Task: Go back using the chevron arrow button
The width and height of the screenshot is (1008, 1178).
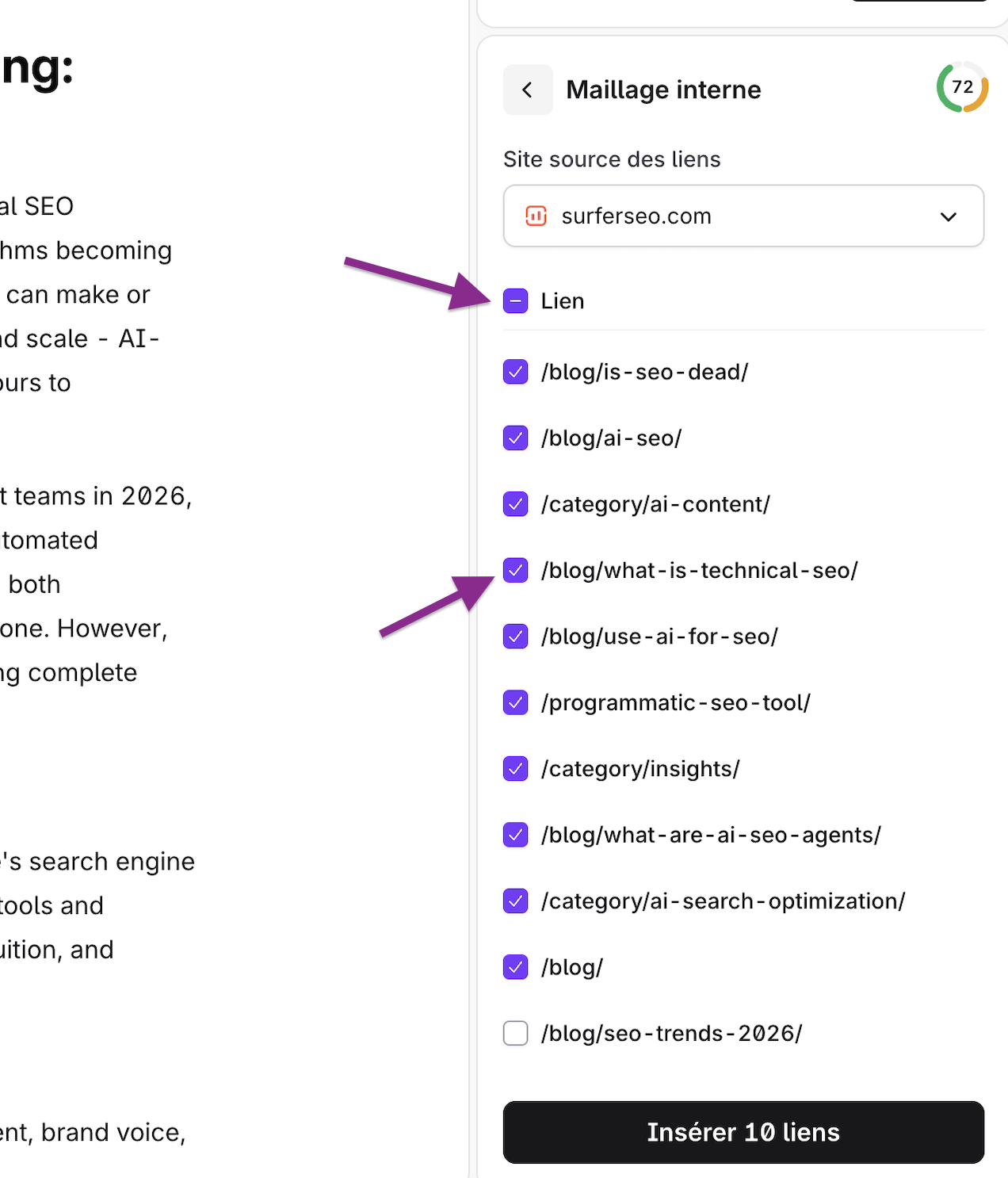Action: coord(528,90)
